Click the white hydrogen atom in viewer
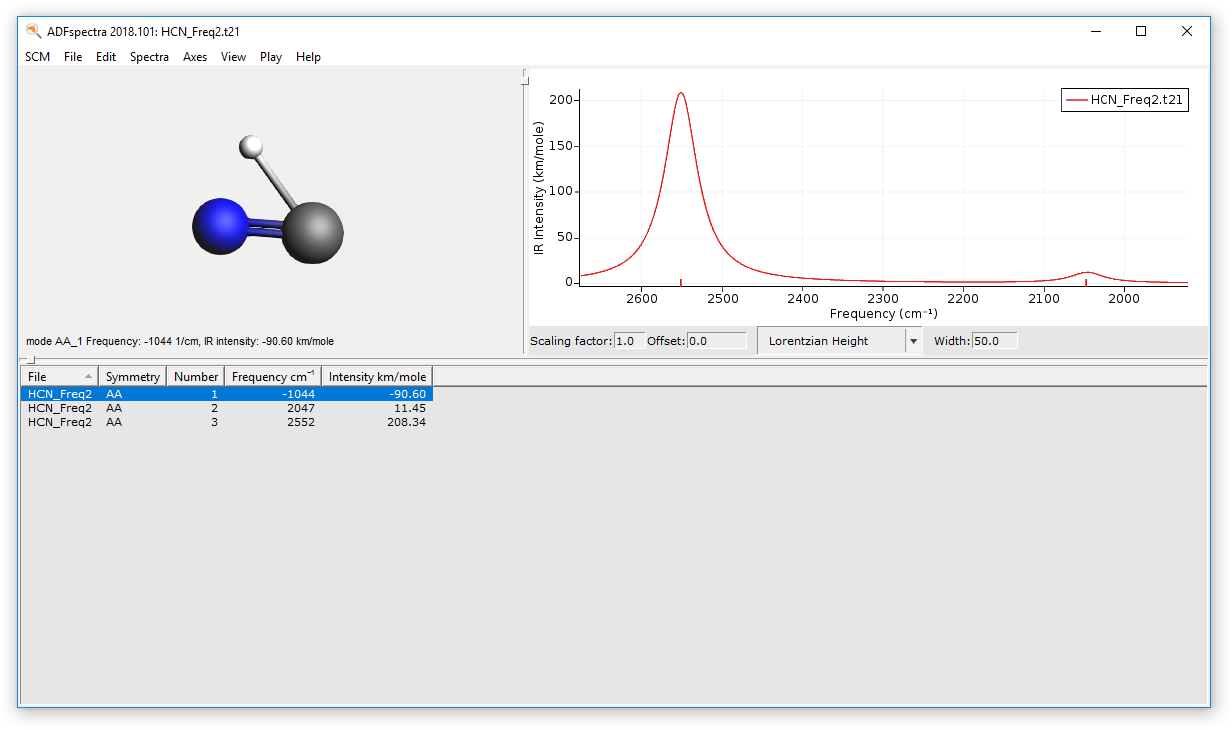 252,148
